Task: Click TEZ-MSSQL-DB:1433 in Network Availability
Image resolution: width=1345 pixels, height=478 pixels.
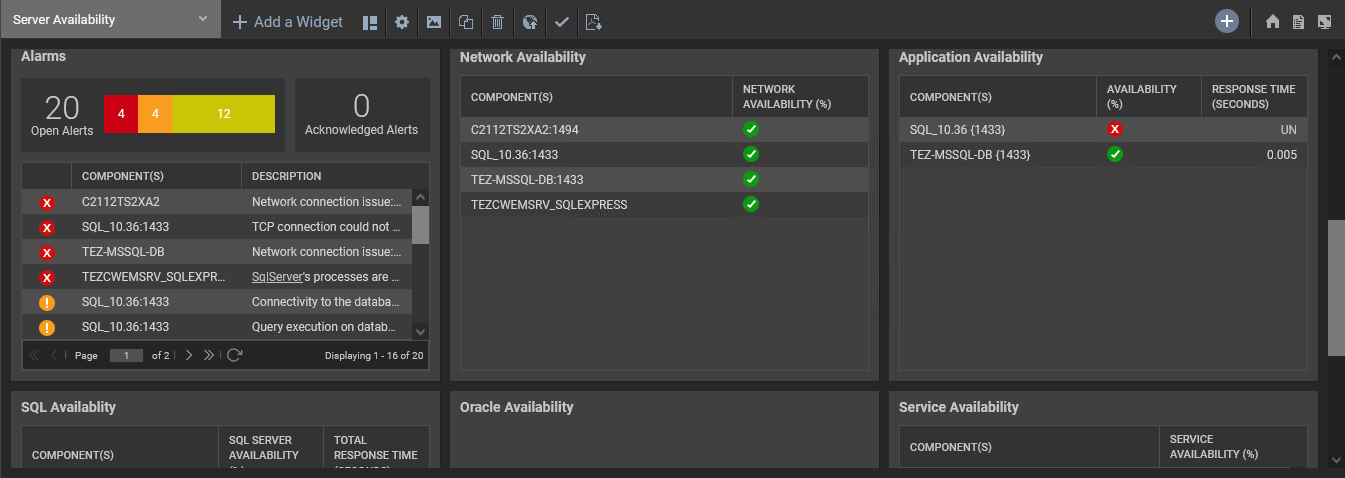Action: coord(527,179)
